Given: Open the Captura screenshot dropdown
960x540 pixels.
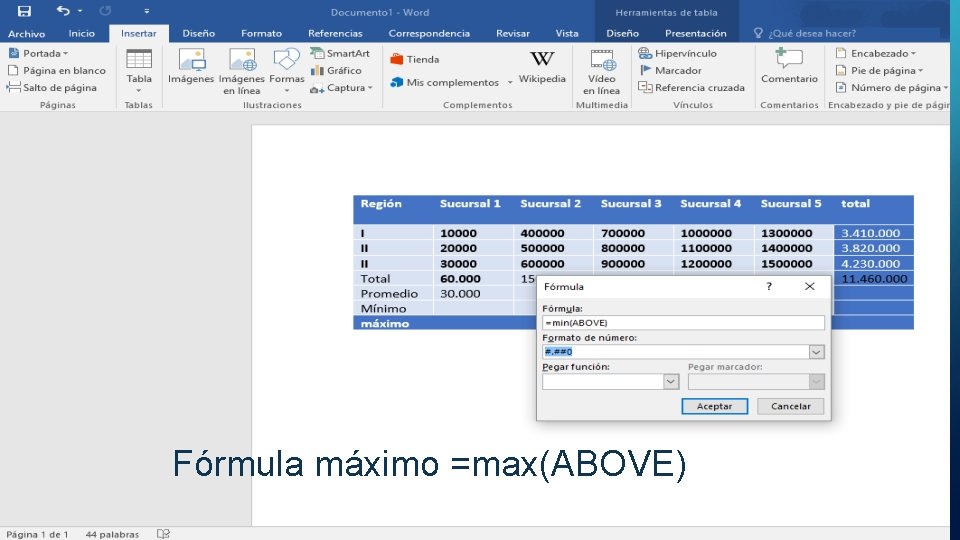Looking at the screenshot, I should [x=342, y=88].
